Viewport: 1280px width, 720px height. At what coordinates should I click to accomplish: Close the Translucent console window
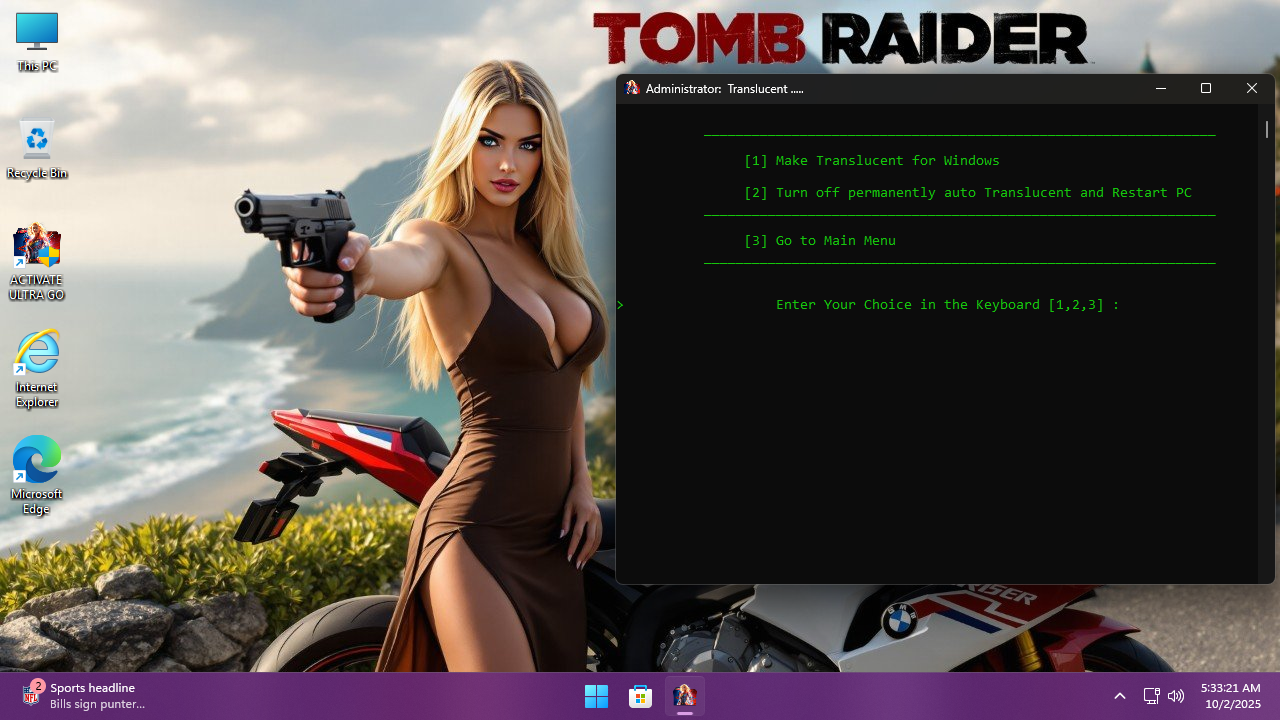1252,88
